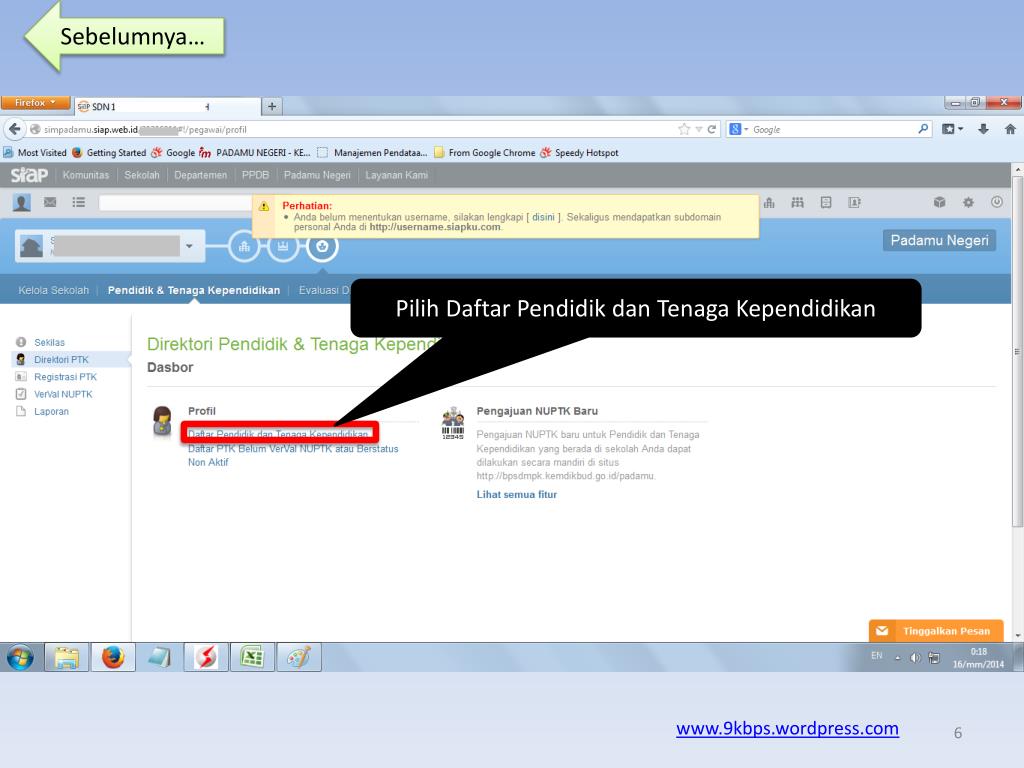Click the second circular step icon
This screenshot has height=768, width=1024.
point(283,247)
